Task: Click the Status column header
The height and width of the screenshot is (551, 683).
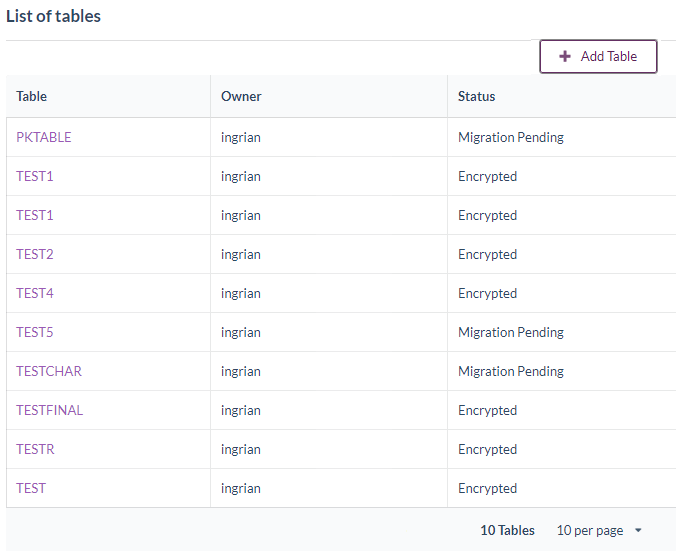Action: click(476, 97)
